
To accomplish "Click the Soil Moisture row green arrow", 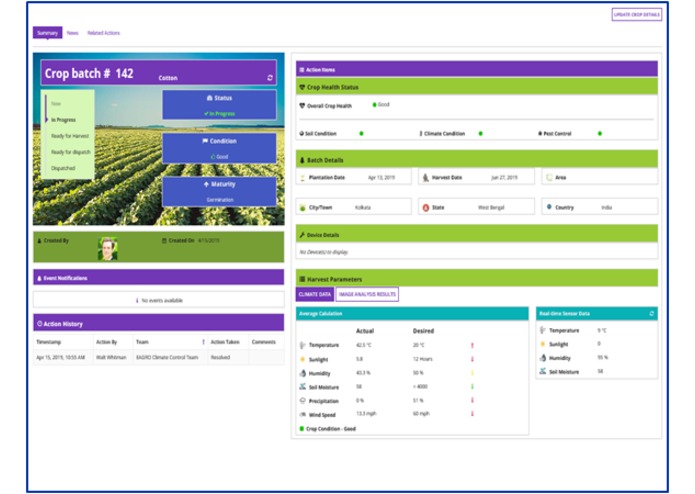I will point(472,387).
